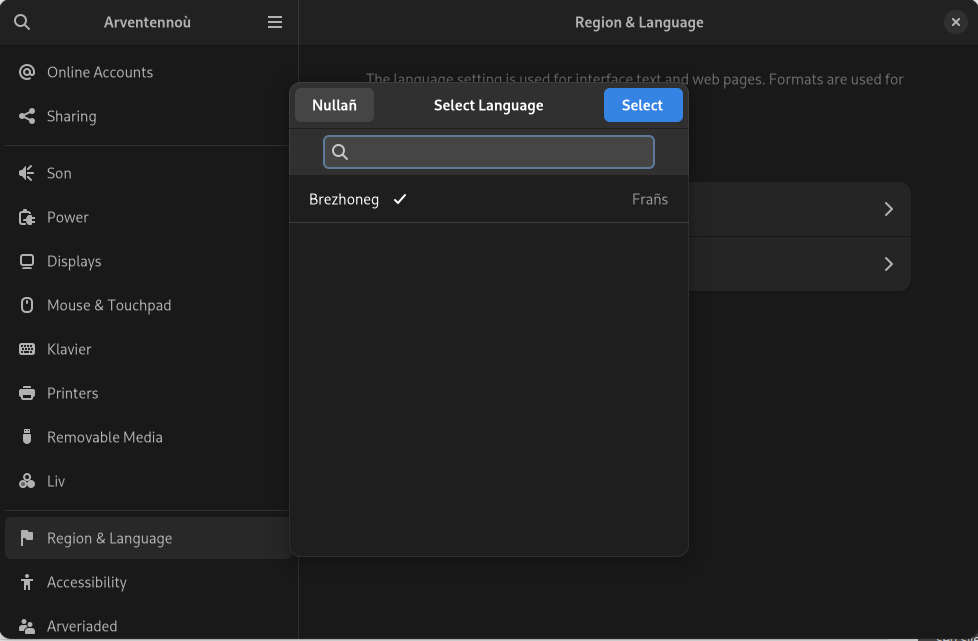The height and width of the screenshot is (641, 978).
Task: Open Removable Media settings
Action: coord(147,437)
